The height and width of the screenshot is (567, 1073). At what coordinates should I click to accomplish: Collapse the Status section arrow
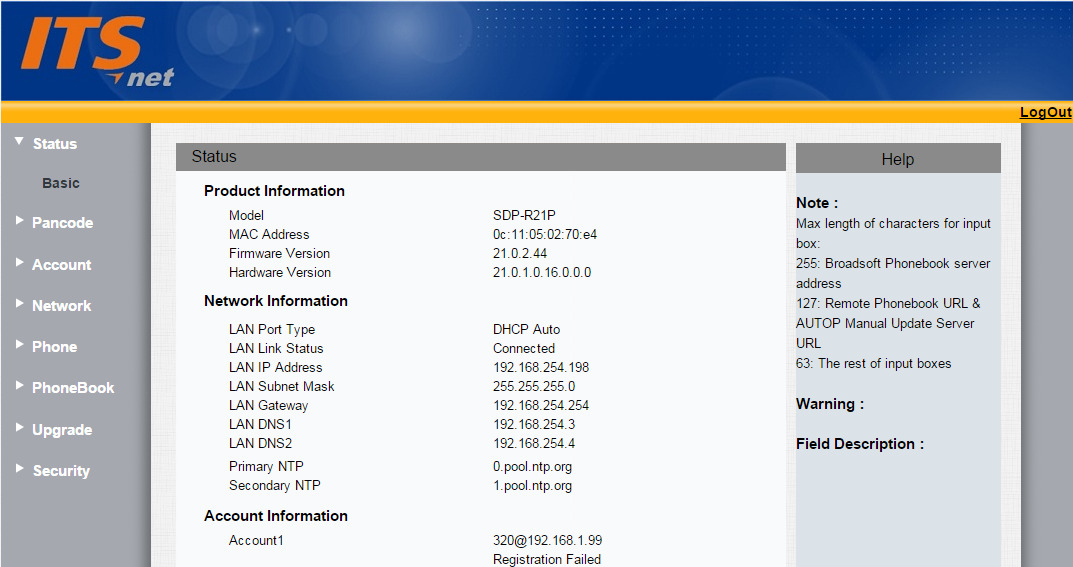click(19, 142)
